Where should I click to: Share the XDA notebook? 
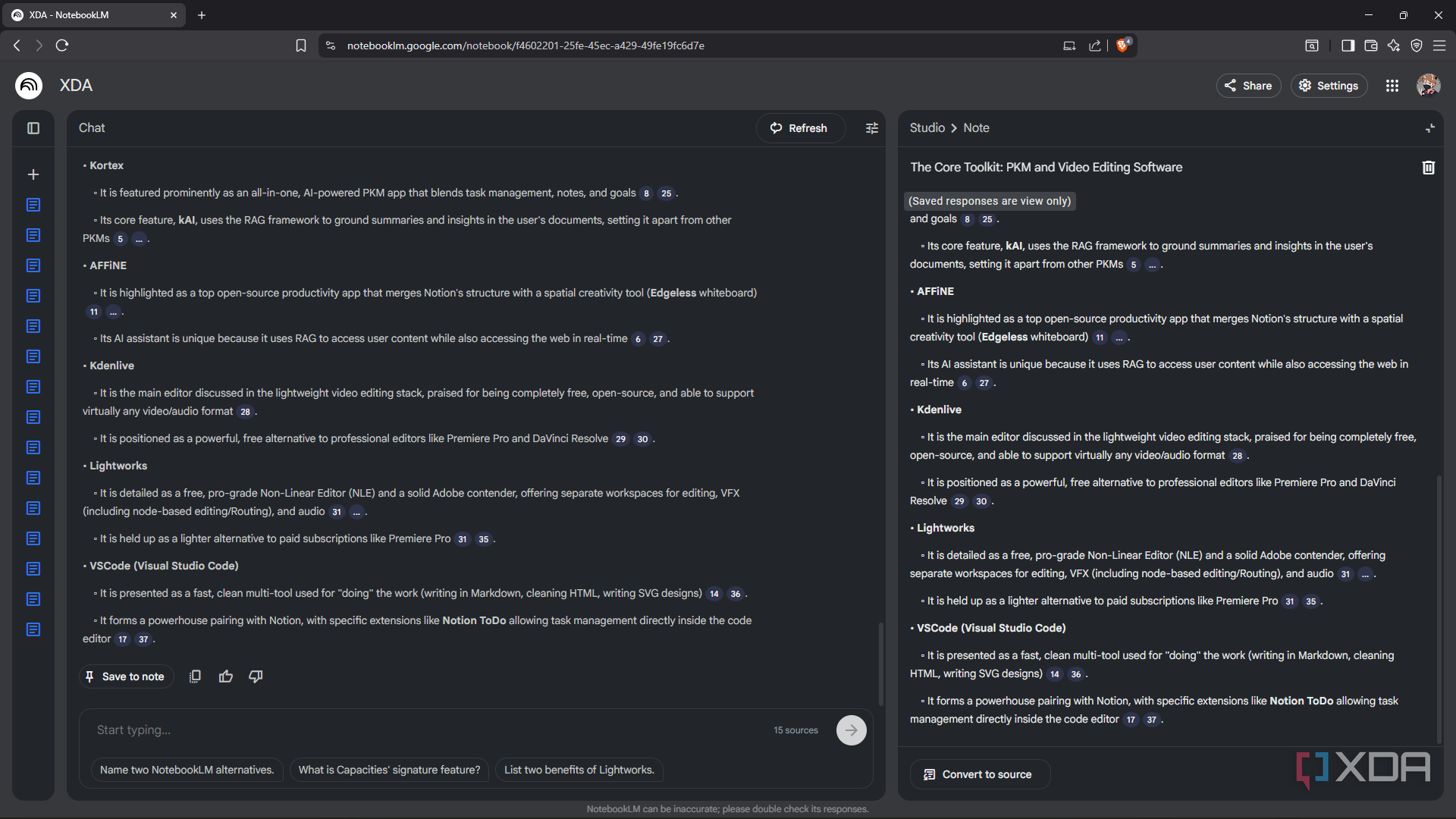(x=1248, y=86)
